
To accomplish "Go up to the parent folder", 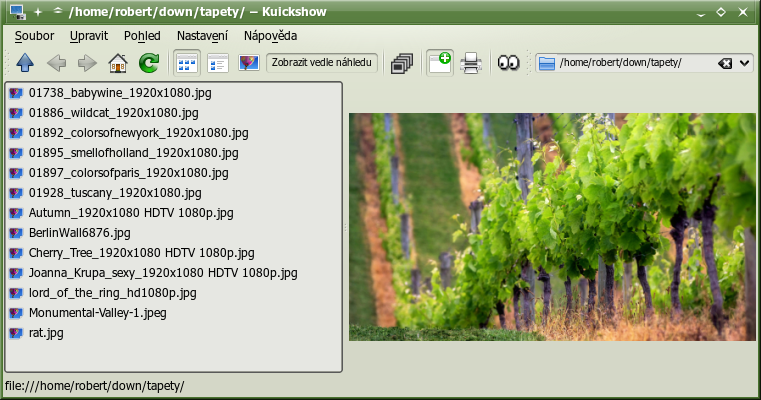I will click(x=25, y=63).
